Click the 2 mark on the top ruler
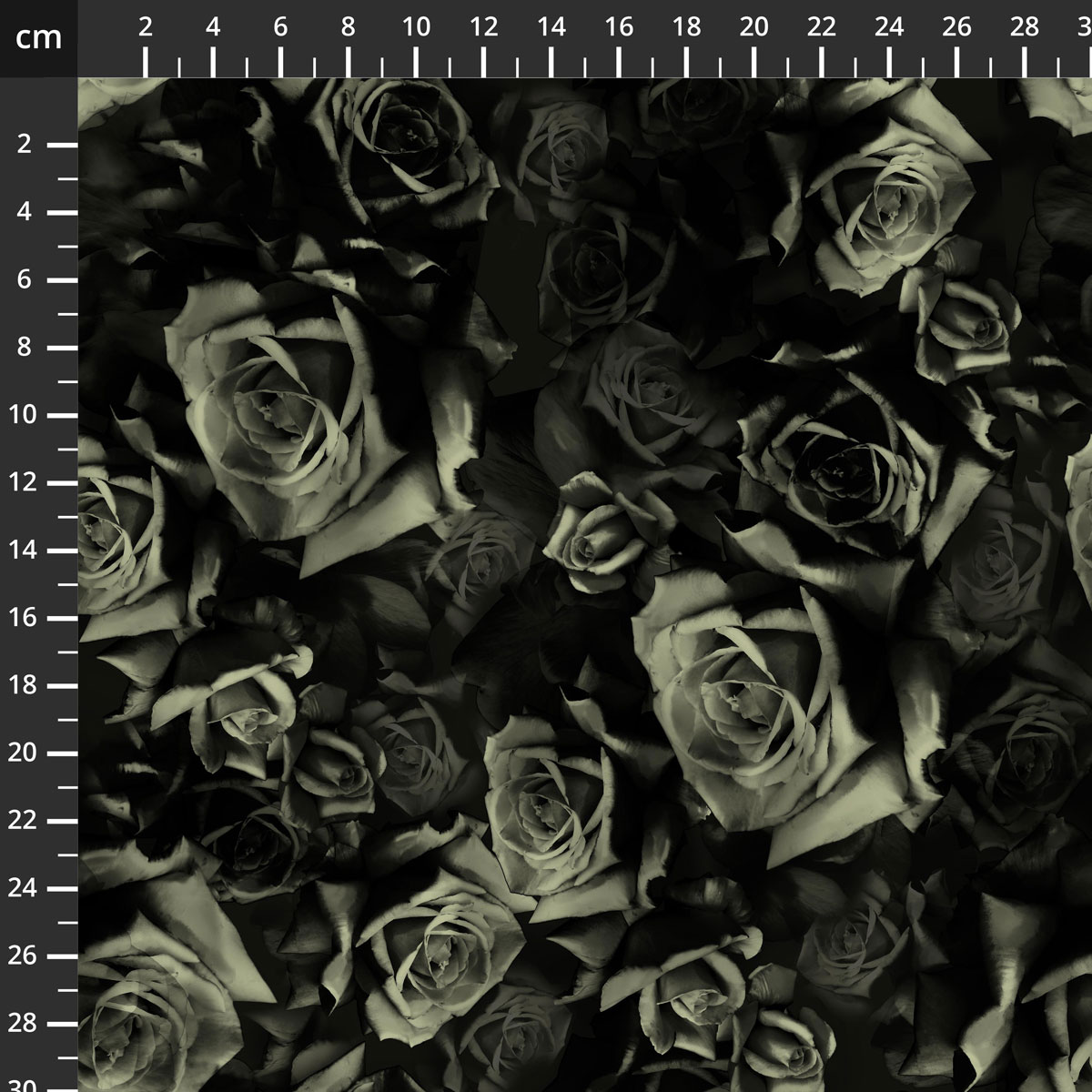 coord(146,28)
